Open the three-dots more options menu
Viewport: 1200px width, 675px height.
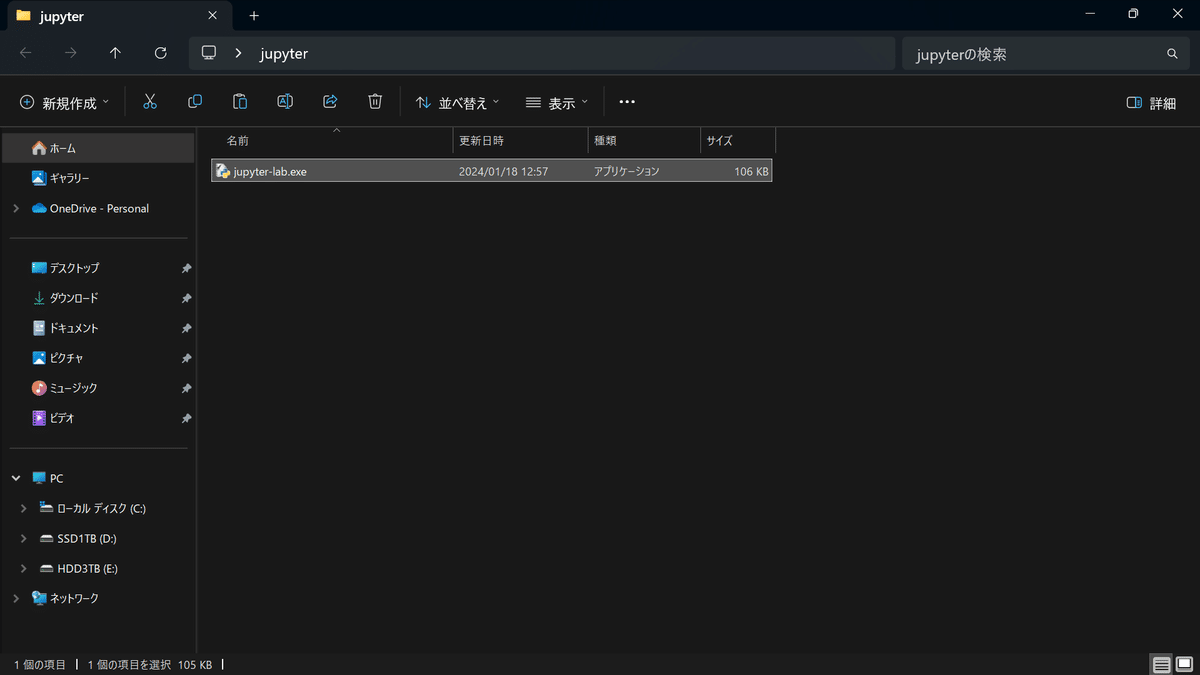tap(627, 102)
